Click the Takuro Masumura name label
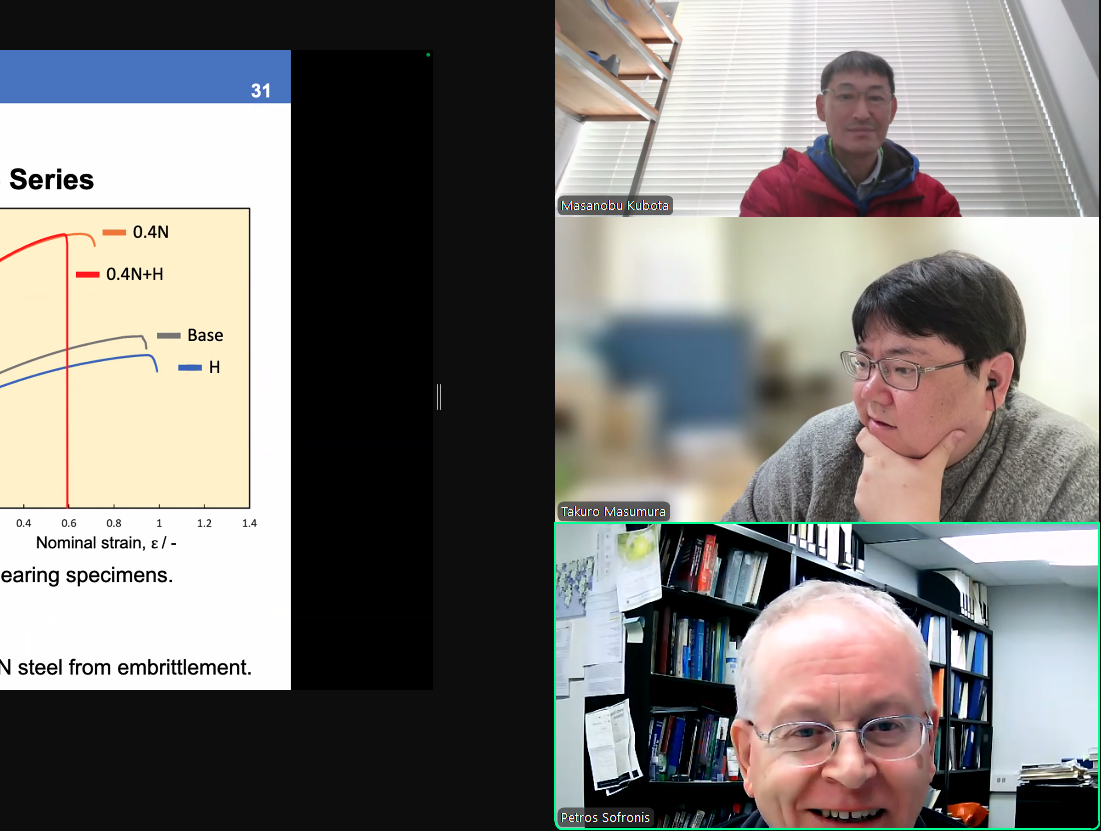This screenshot has height=831, width=1101. pos(613,511)
